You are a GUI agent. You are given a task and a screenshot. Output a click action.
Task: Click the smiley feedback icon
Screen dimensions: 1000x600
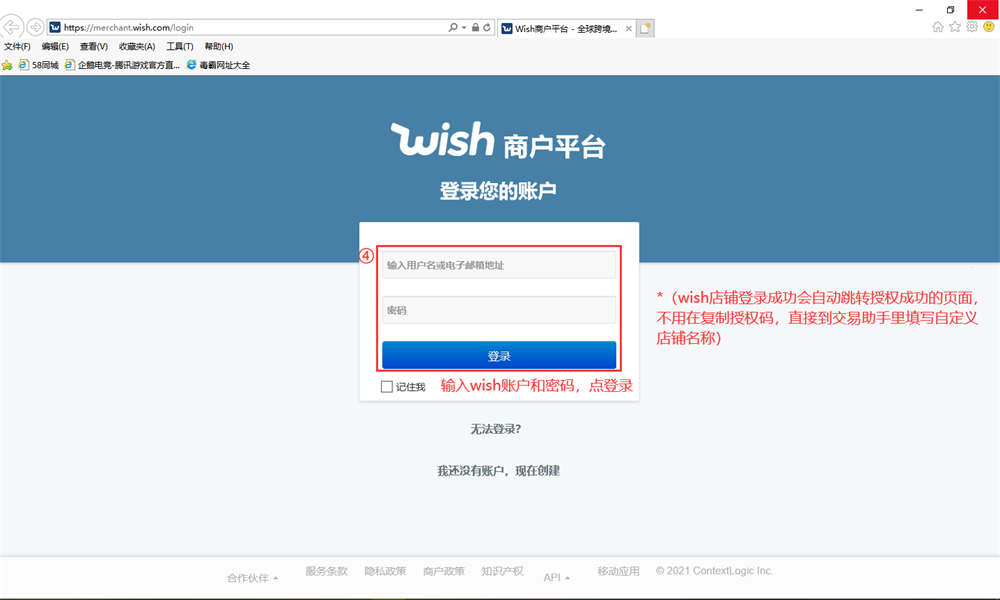click(x=989, y=27)
